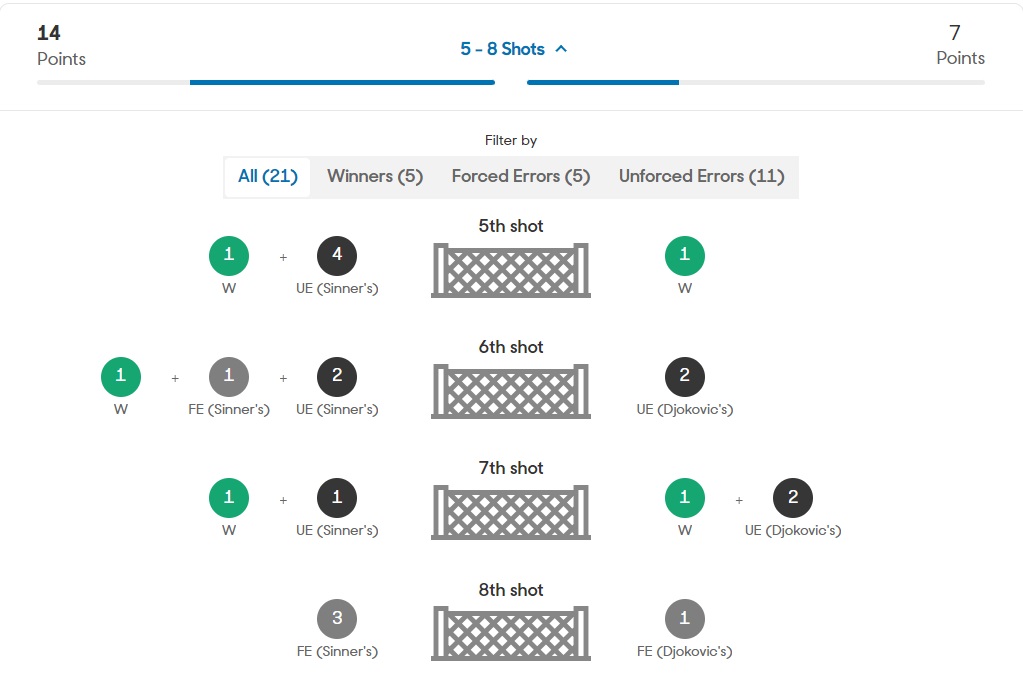Collapse the 5 - 8 Shots section
Screen dimensions: 1023x689
(x=502, y=49)
